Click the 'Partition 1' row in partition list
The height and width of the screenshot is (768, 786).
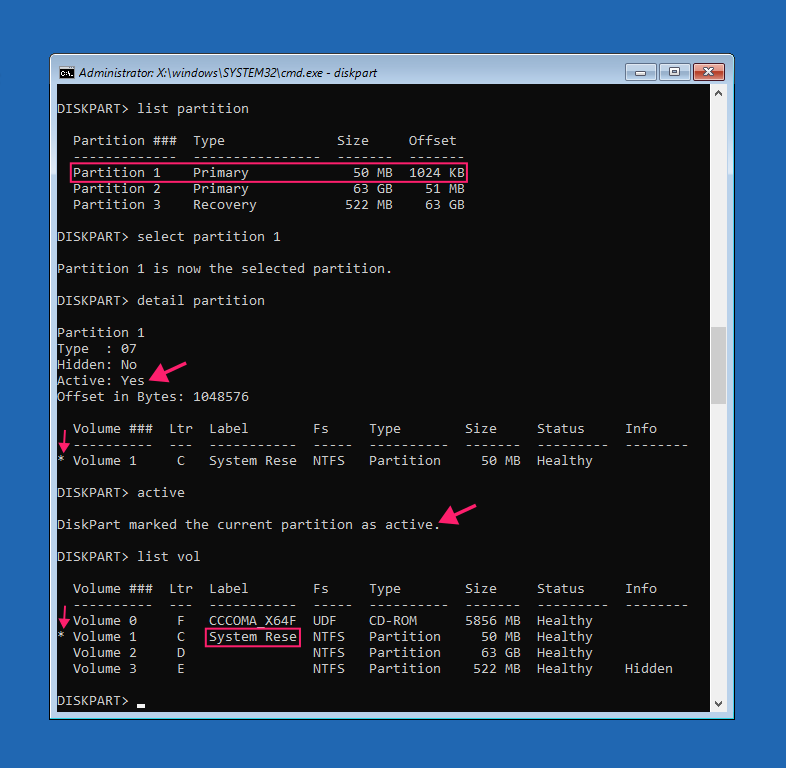tap(269, 173)
